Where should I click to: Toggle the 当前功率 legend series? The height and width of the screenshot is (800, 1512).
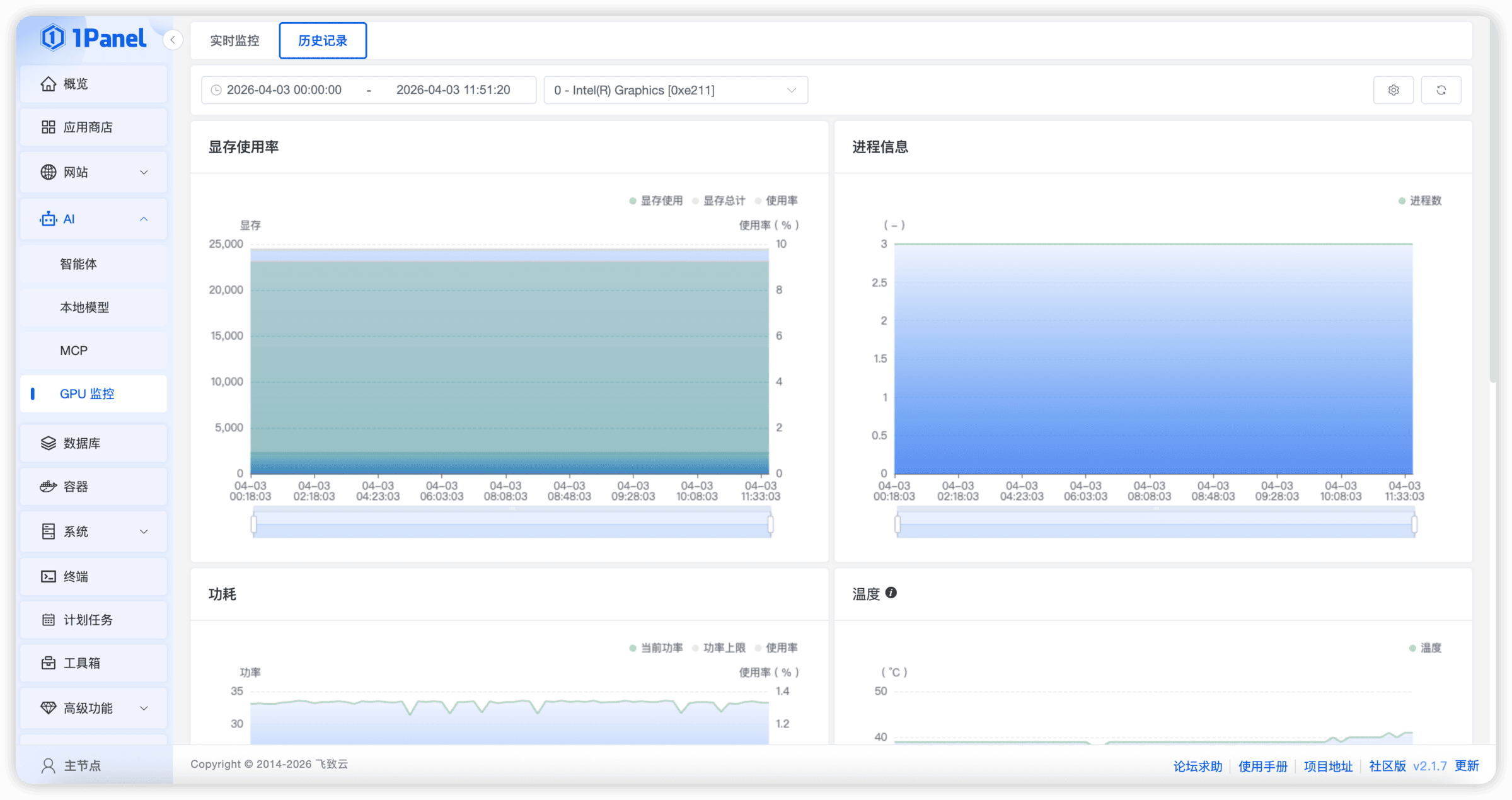(x=655, y=647)
